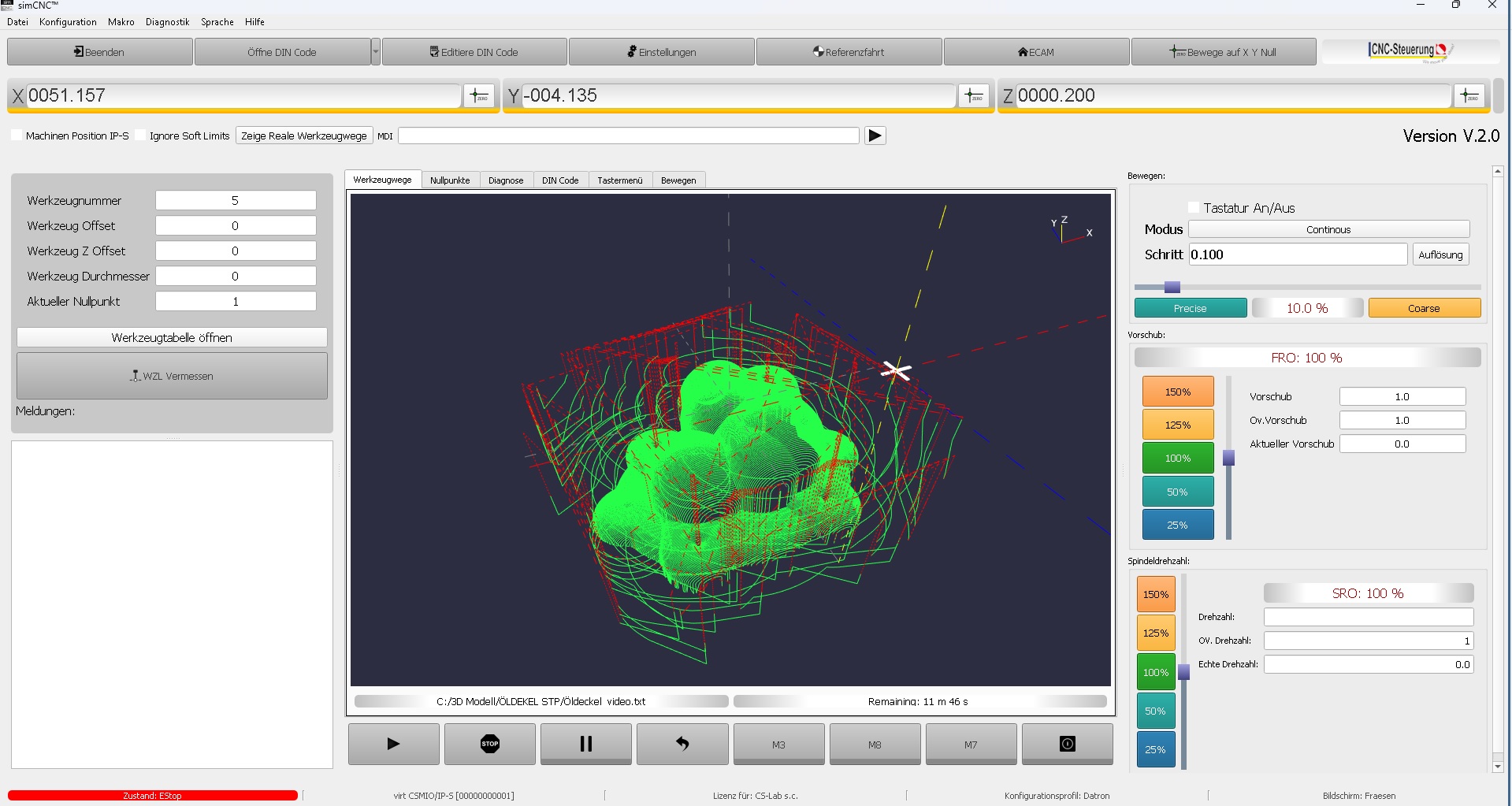Zero the Z axis position
This screenshot has width=1512, height=806.
1470,95
